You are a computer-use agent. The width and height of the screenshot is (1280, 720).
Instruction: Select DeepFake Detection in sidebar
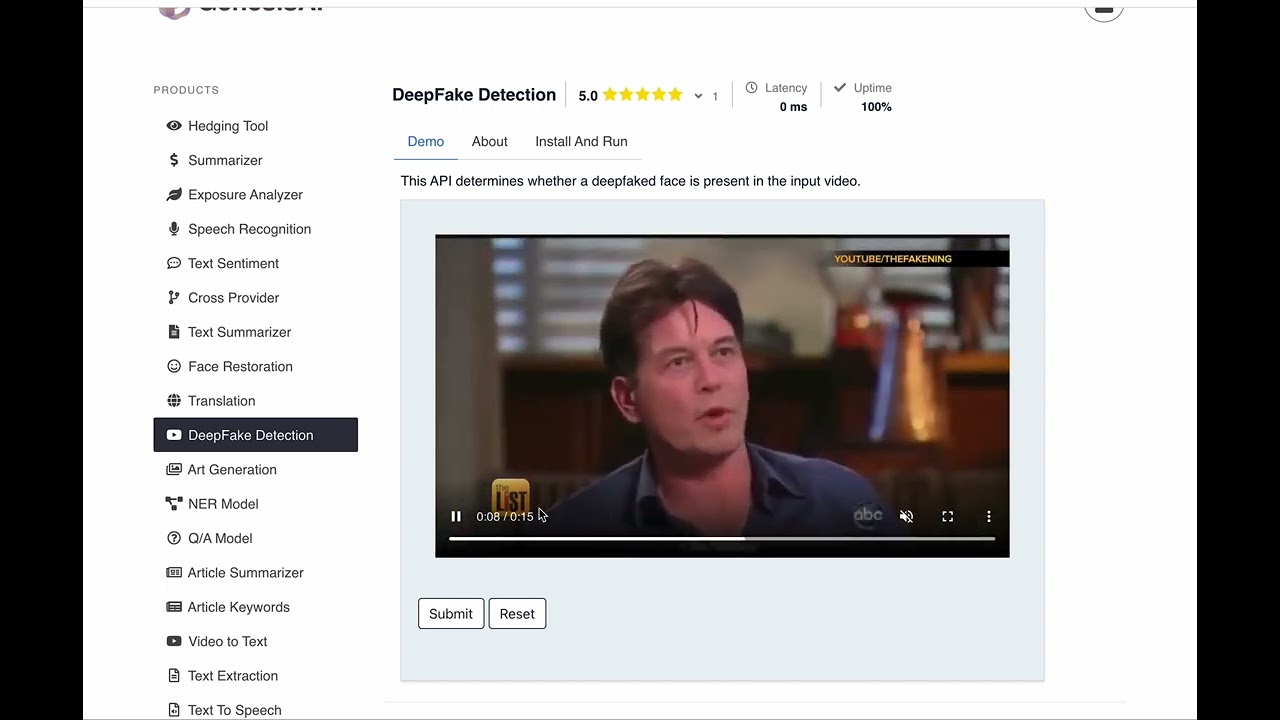pyautogui.click(x=256, y=435)
